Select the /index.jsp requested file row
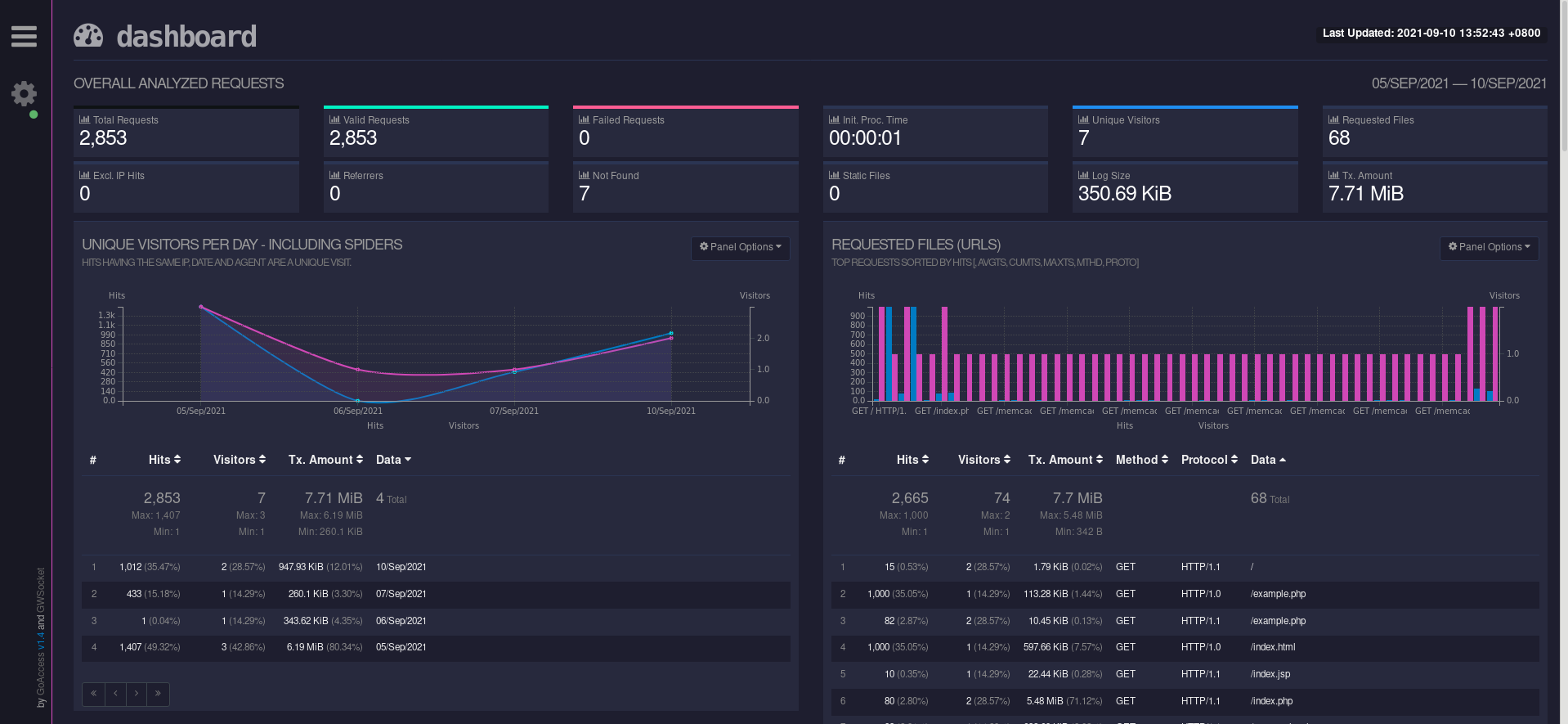1568x724 pixels. click(x=1185, y=674)
